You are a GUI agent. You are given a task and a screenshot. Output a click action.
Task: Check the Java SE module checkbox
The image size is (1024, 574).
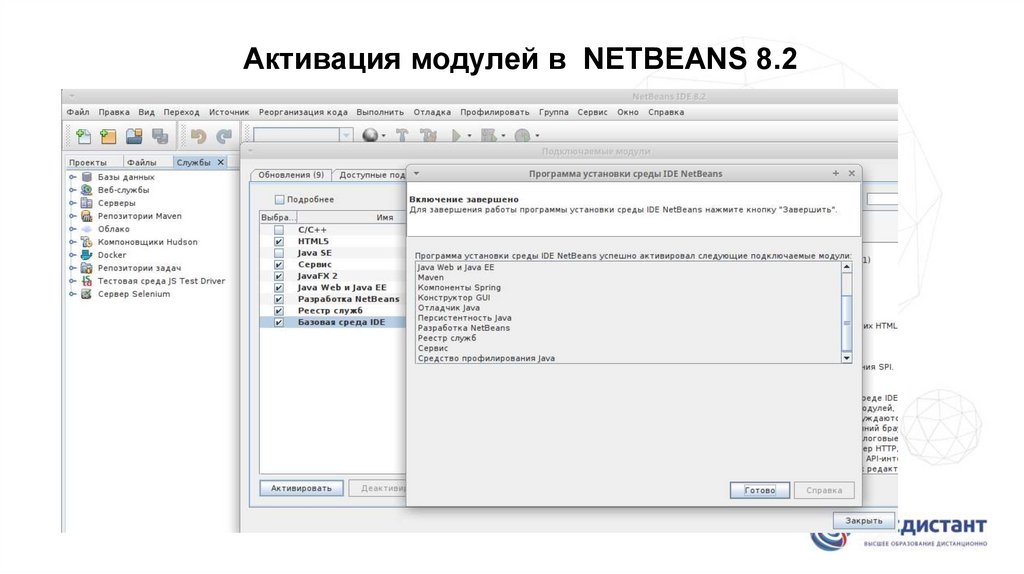coord(279,253)
